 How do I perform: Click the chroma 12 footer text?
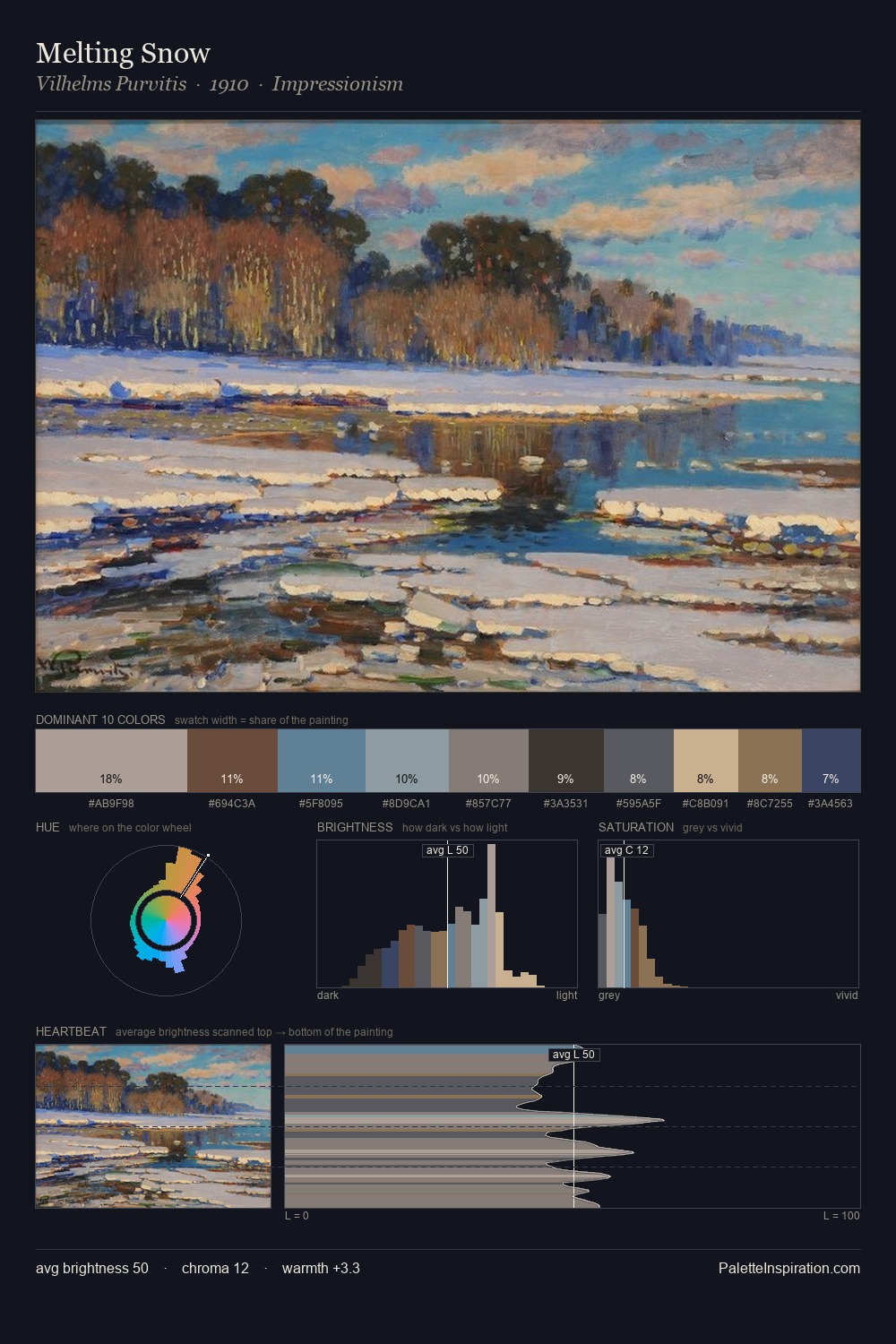pos(215,1268)
